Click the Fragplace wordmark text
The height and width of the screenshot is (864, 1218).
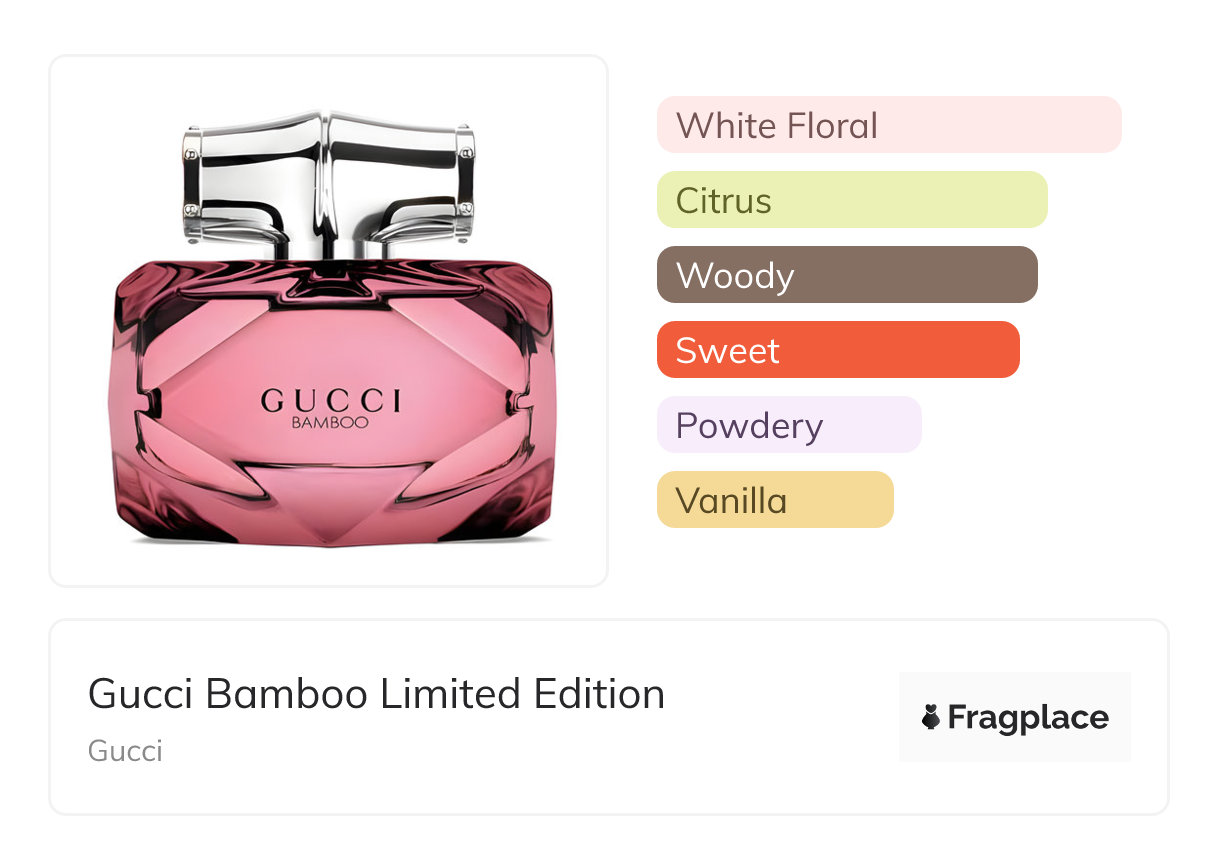coord(1028,717)
